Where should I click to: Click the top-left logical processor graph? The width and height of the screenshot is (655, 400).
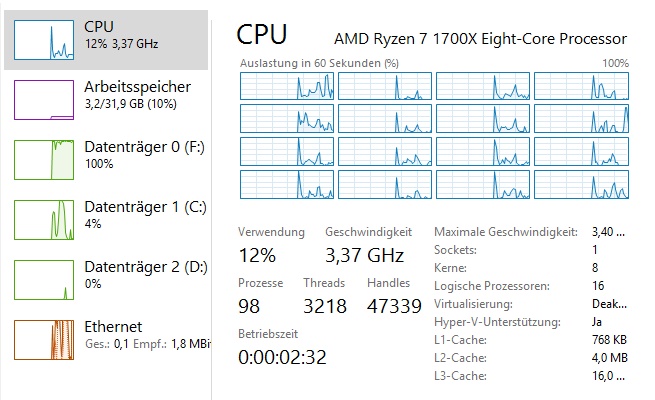287,86
